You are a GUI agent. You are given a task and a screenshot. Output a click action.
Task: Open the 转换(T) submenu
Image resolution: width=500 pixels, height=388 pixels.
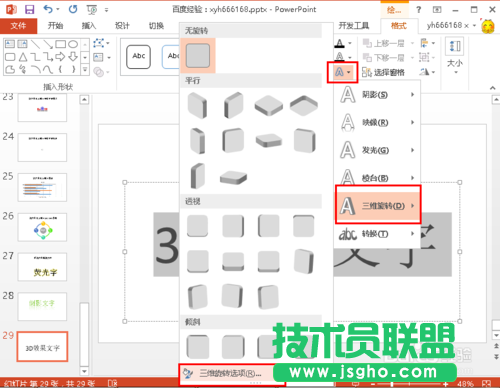coord(377,234)
